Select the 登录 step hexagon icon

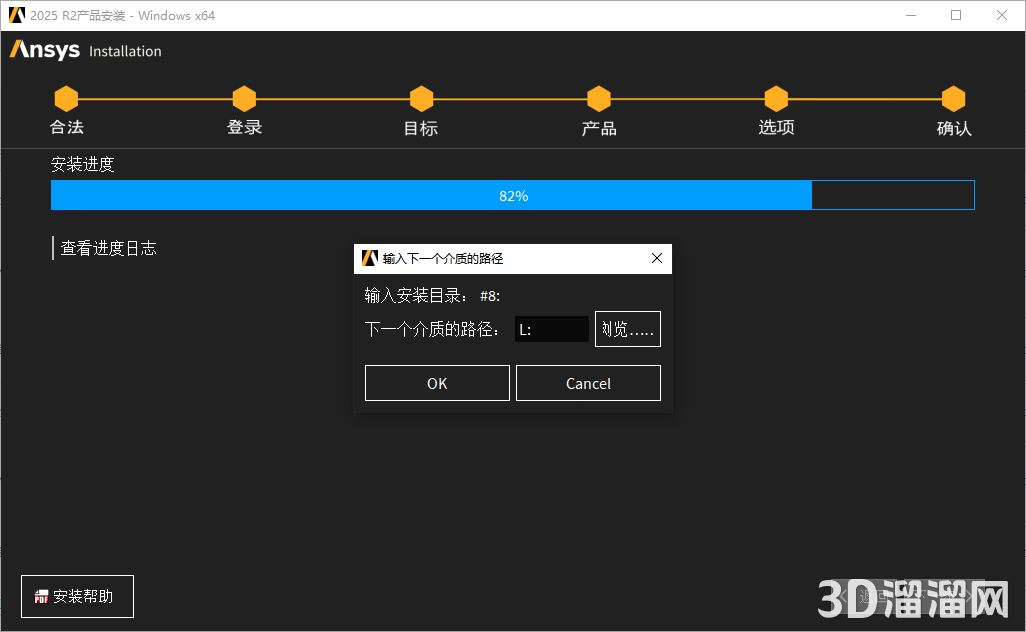coord(244,98)
